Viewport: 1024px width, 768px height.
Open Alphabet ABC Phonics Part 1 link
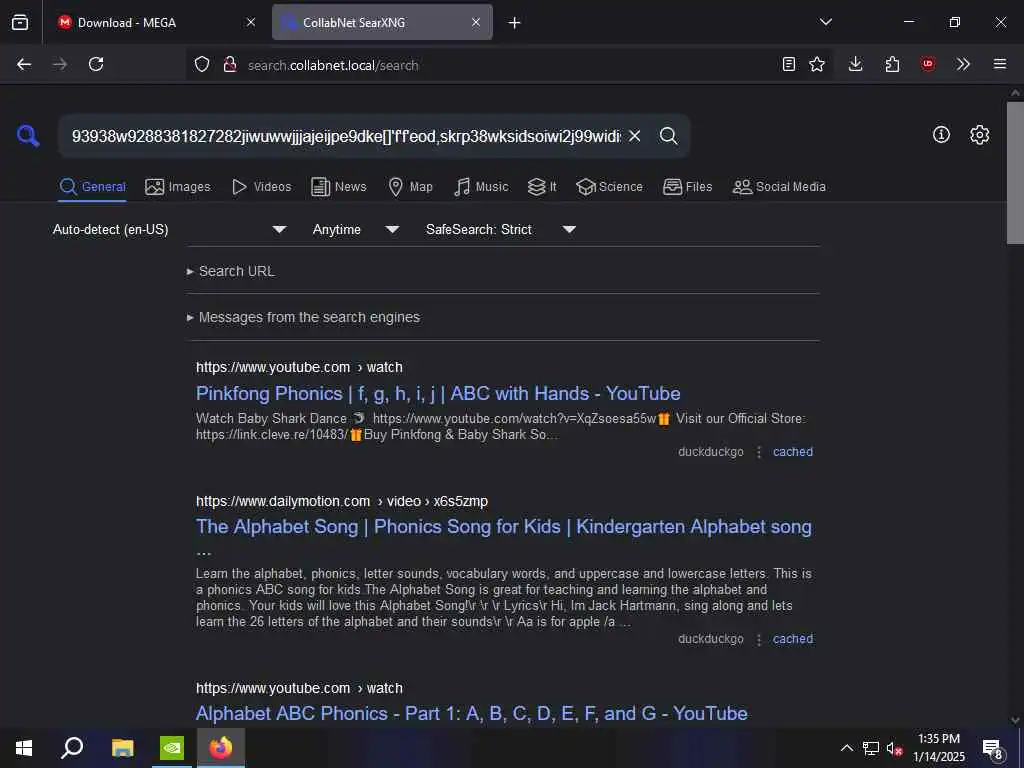(472, 713)
